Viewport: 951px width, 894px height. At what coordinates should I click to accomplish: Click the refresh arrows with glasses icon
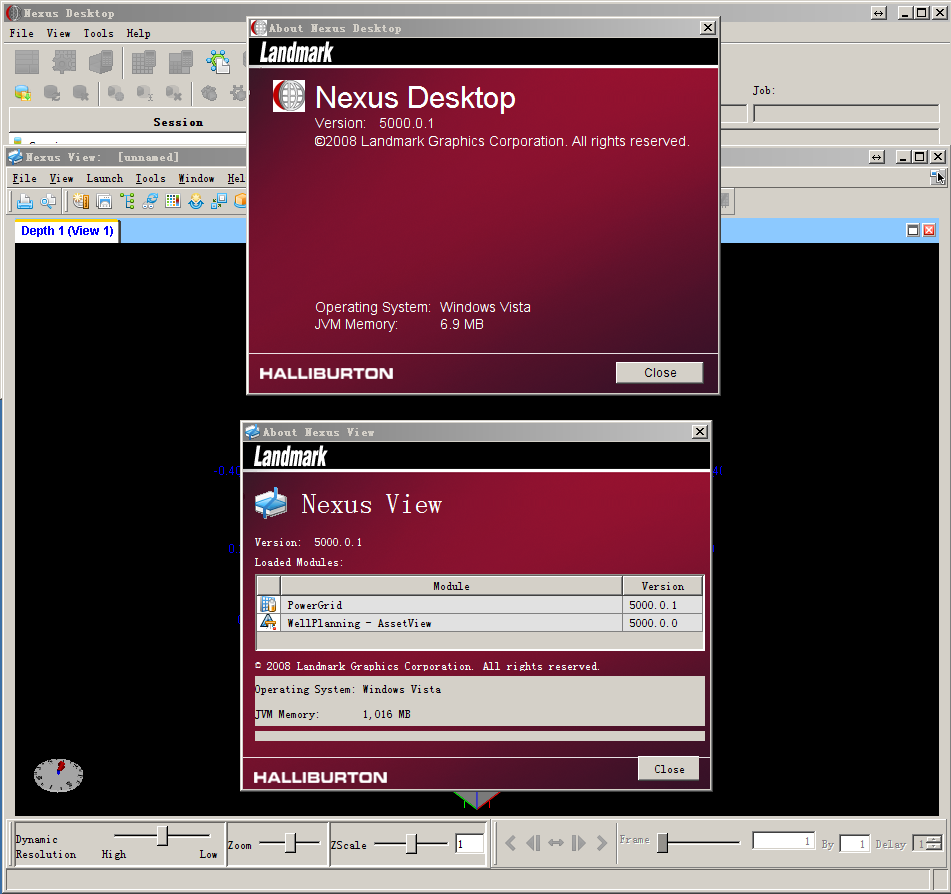[x=150, y=201]
